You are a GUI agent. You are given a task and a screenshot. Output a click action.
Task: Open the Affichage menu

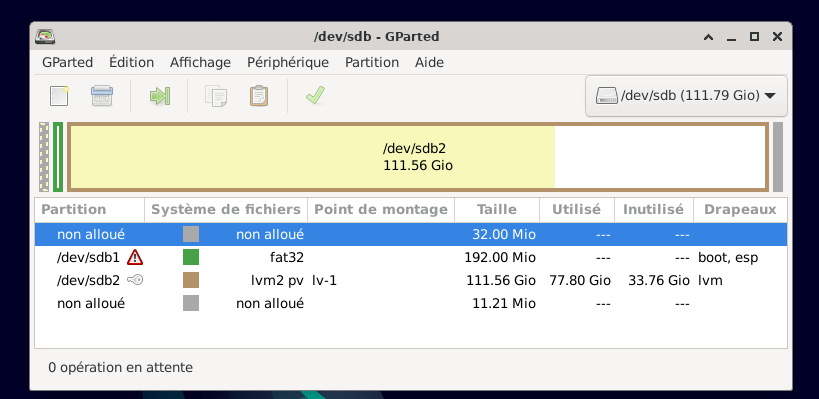pyautogui.click(x=201, y=63)
